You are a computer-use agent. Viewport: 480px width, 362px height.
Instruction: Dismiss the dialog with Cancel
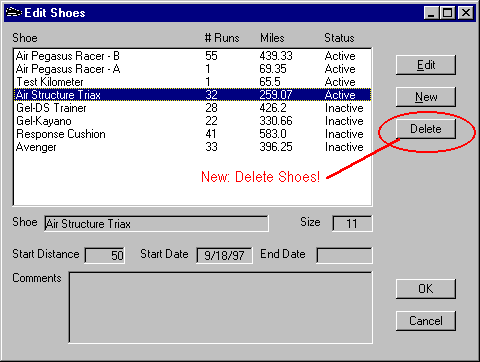[x=426, y=321]
